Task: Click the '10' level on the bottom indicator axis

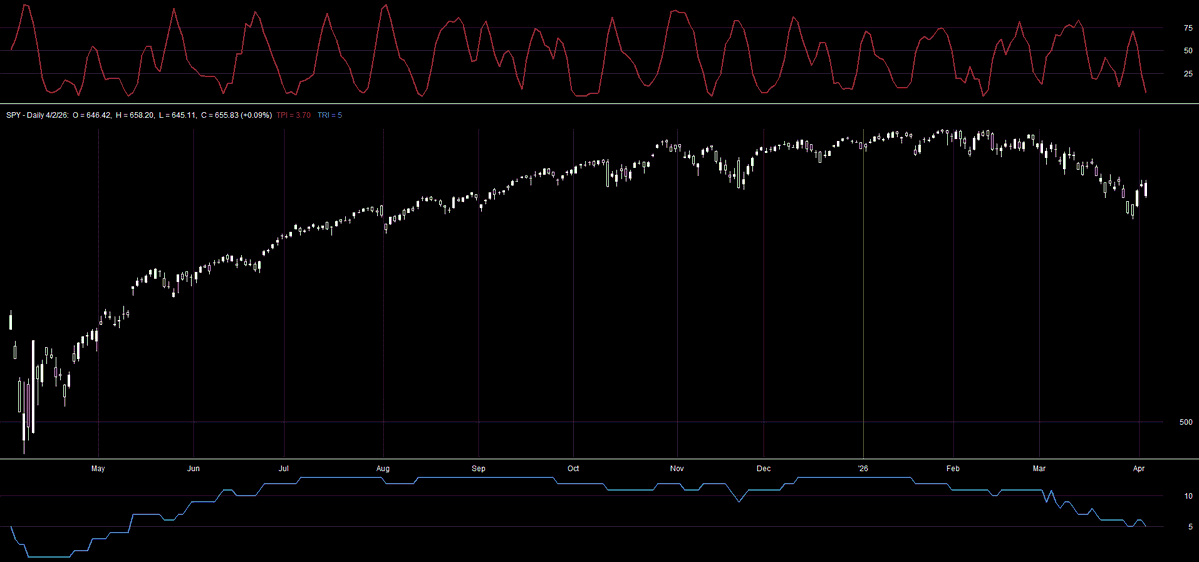Action: 1188,496
